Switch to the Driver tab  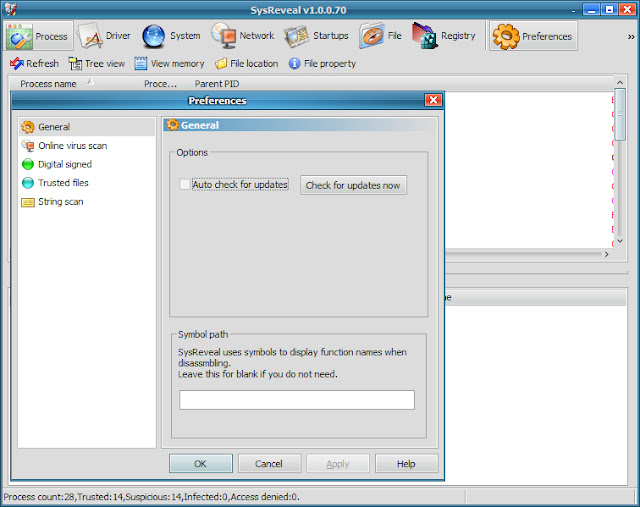[104, 36]
